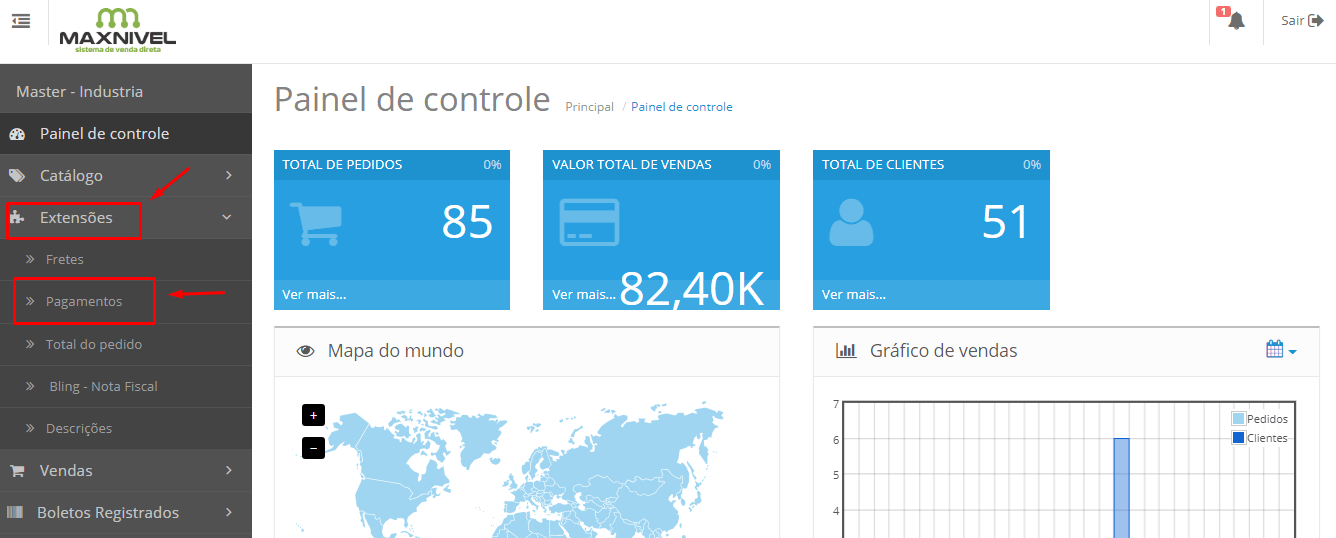The height and width of the screenshot is (538, 1336).
Task: Open the sales chart calendar dropdown
Action: click(x=1280, y=350)
